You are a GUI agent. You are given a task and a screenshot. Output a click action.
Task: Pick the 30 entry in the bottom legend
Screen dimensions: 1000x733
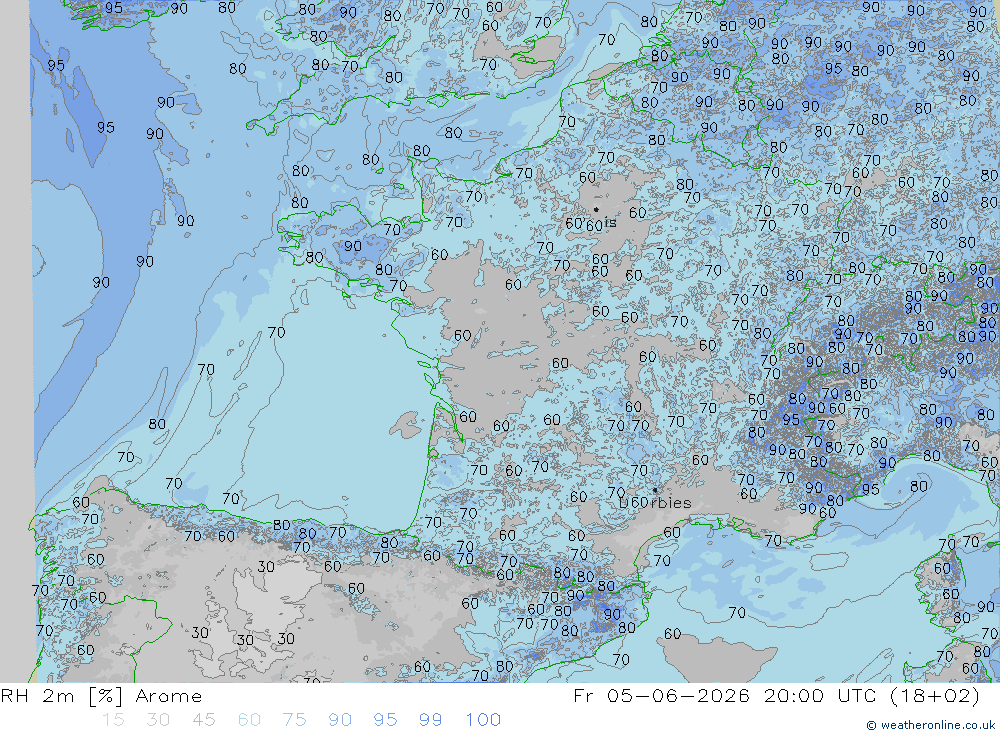pos(158,720)
